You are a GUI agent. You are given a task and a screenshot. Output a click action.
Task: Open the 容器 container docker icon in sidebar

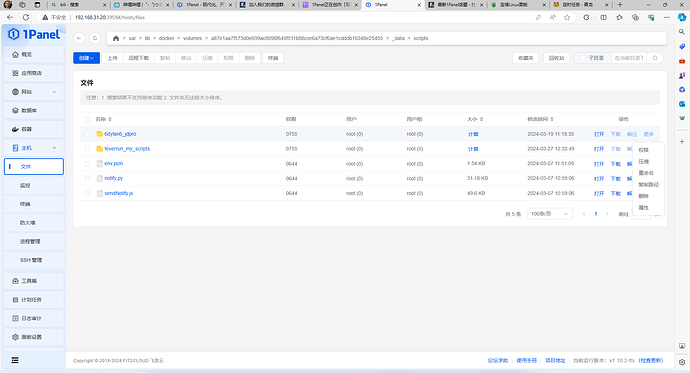[15, 129]
